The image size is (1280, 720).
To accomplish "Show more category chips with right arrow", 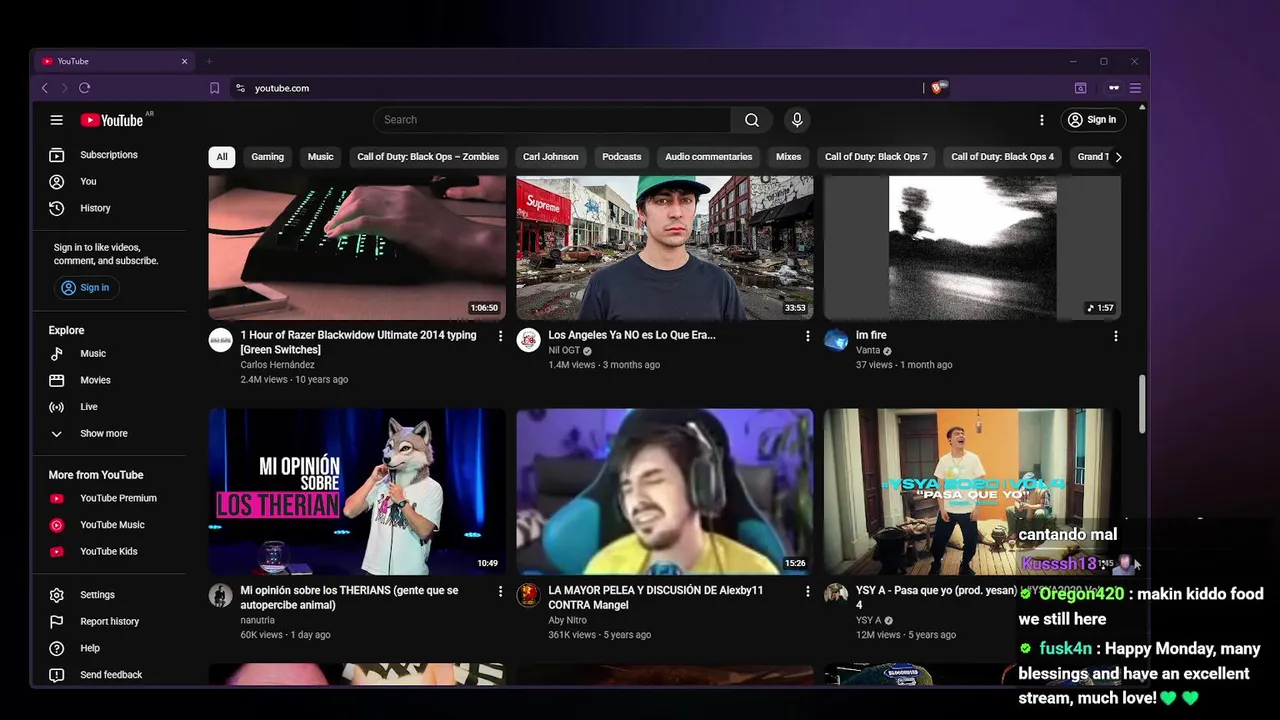I will coord(1118,157).
